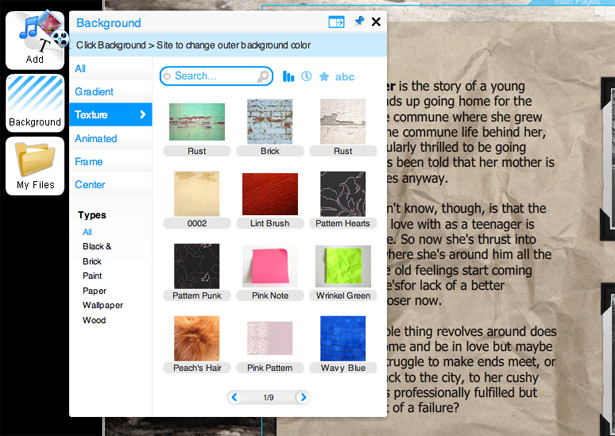
Task: Click inside the Search field
Action: click(216, 76)
